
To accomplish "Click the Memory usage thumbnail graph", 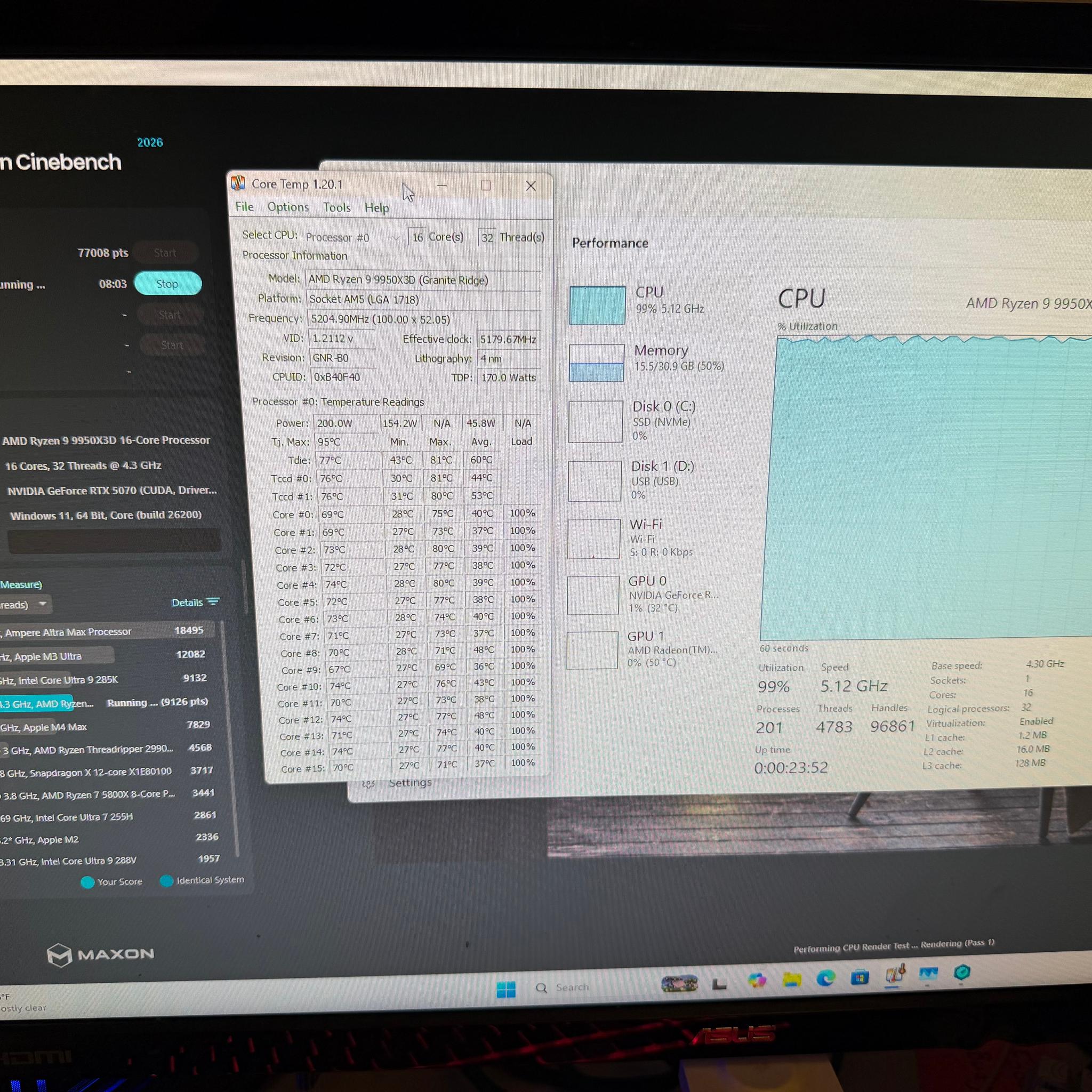I will coord(596,363).
